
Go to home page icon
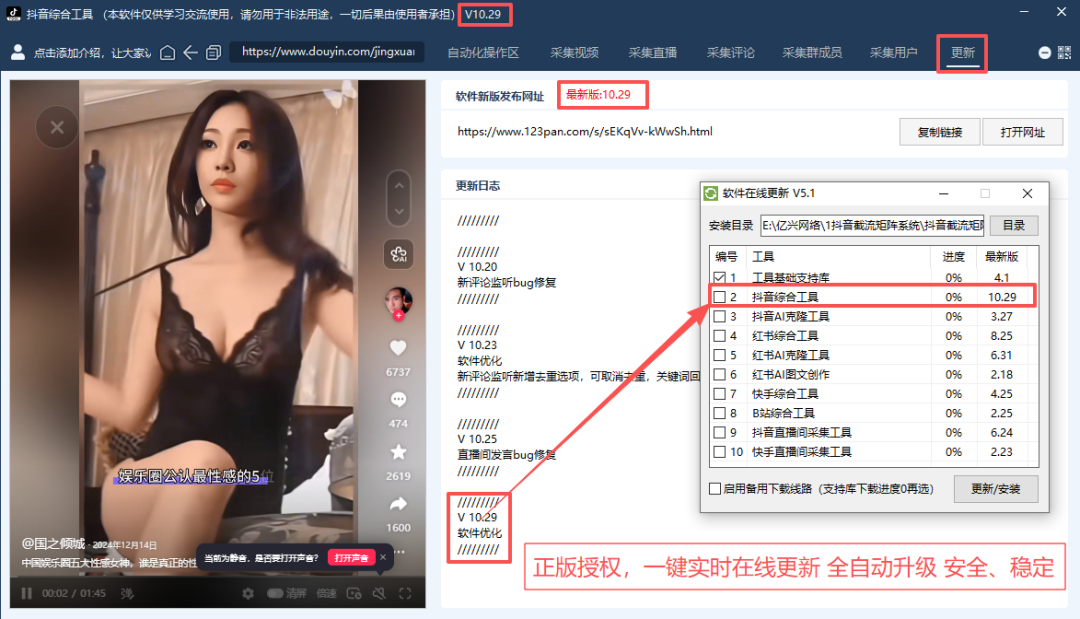coord(167,52)
